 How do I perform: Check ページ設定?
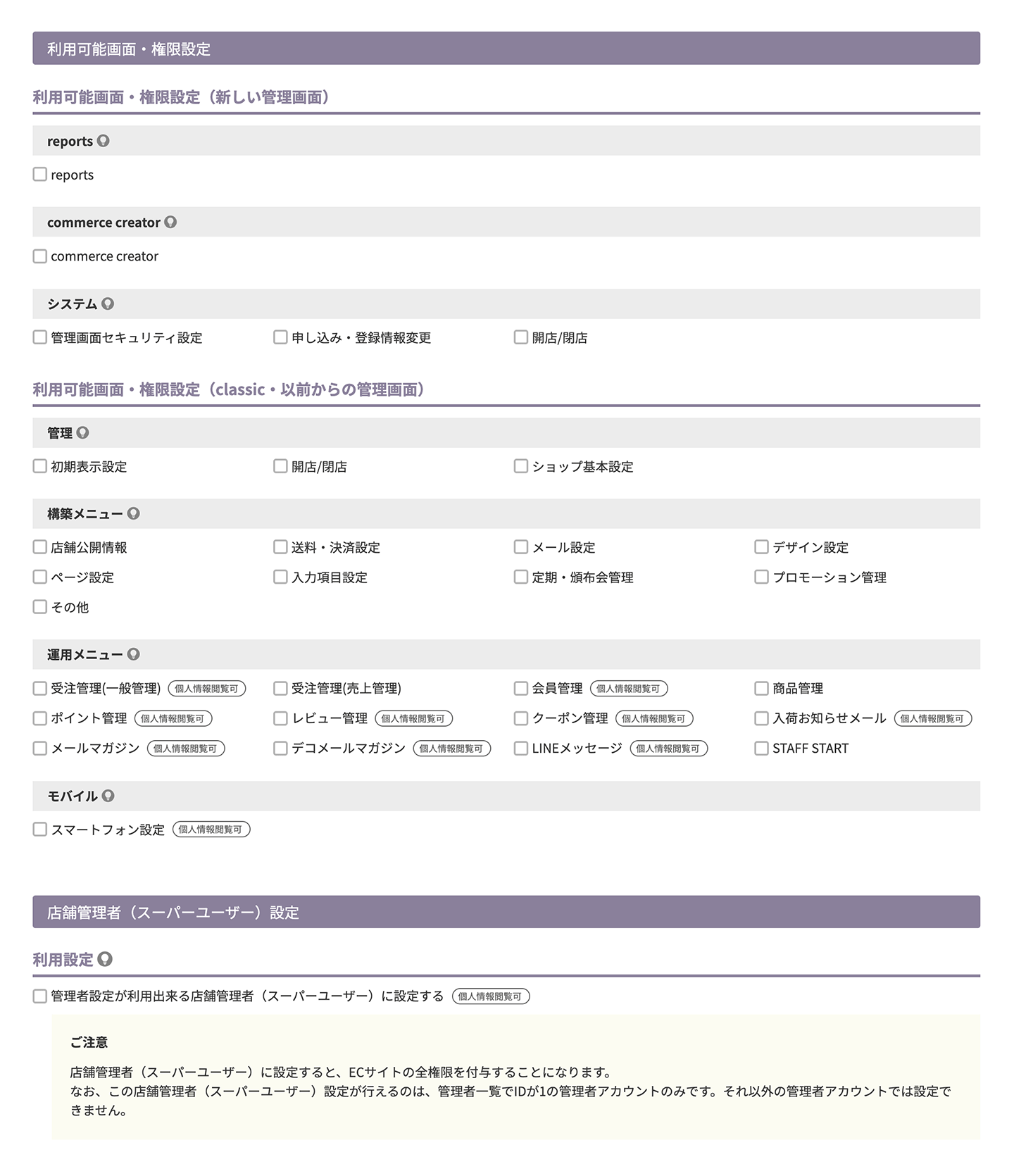40,577
